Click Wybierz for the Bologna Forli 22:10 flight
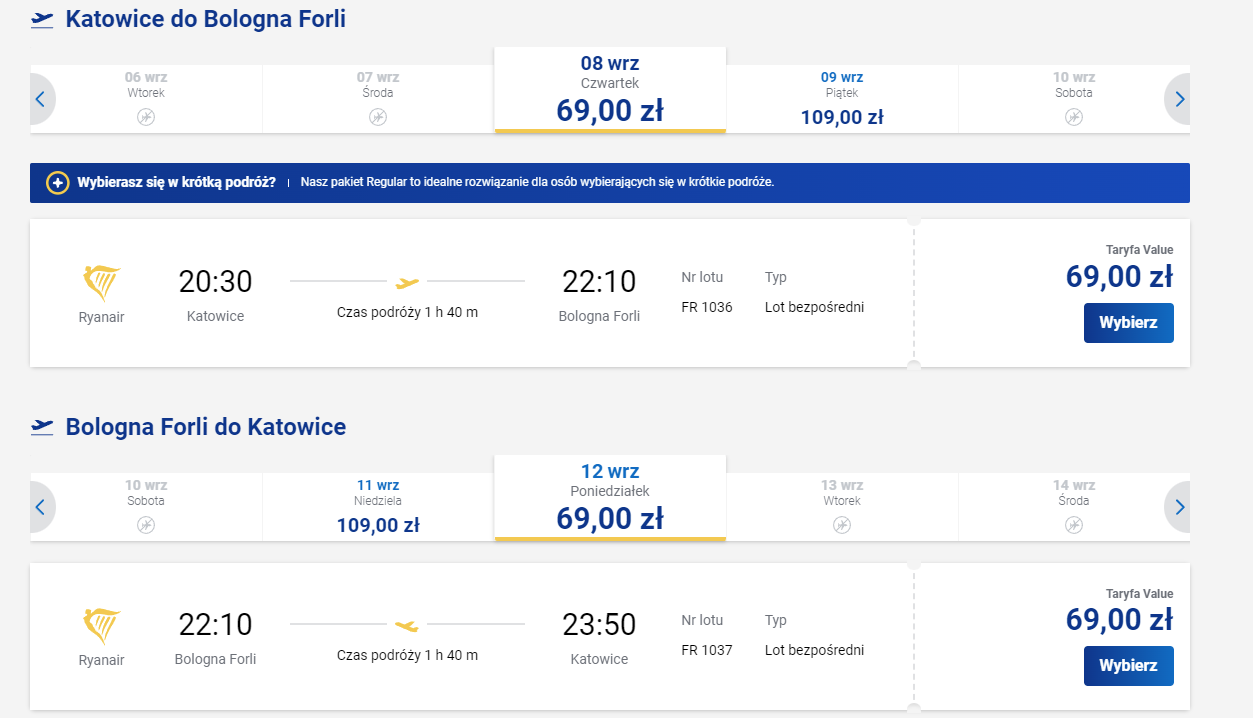The height and width of the screenshot is (718, 1253). pyautogui.click(x=1128, y=665)
